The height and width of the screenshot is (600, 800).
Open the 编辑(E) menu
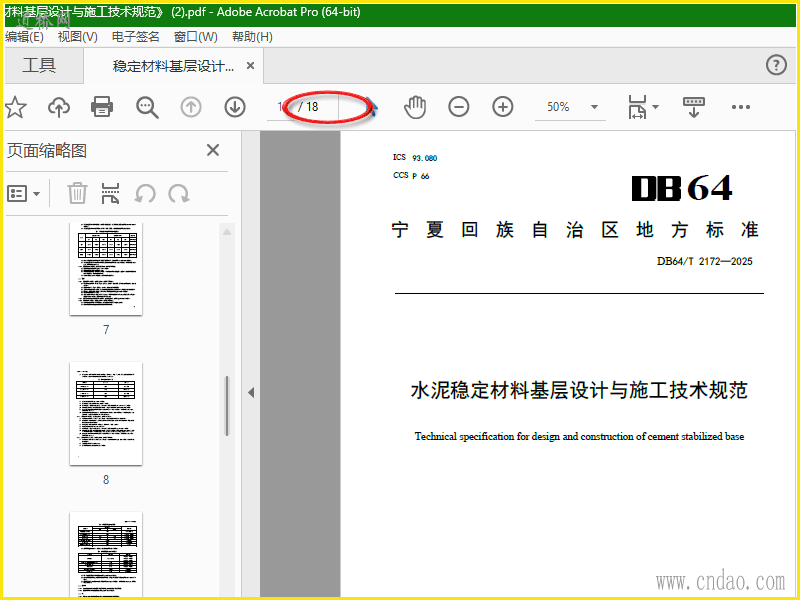pos(24,37)
